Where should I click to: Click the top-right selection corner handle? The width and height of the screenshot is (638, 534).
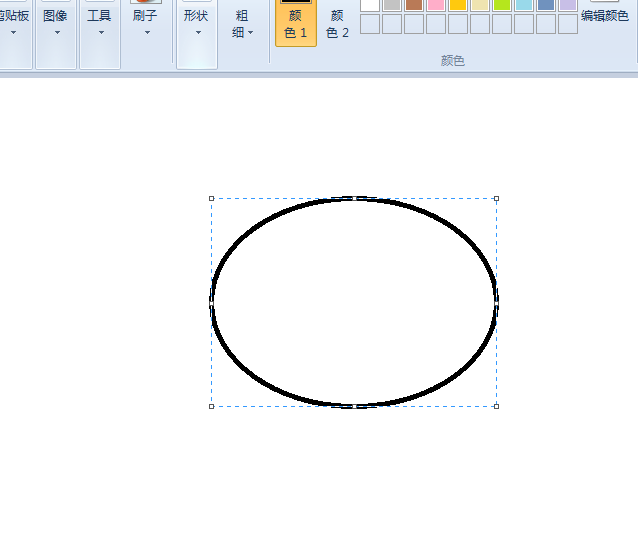[496, 198]
